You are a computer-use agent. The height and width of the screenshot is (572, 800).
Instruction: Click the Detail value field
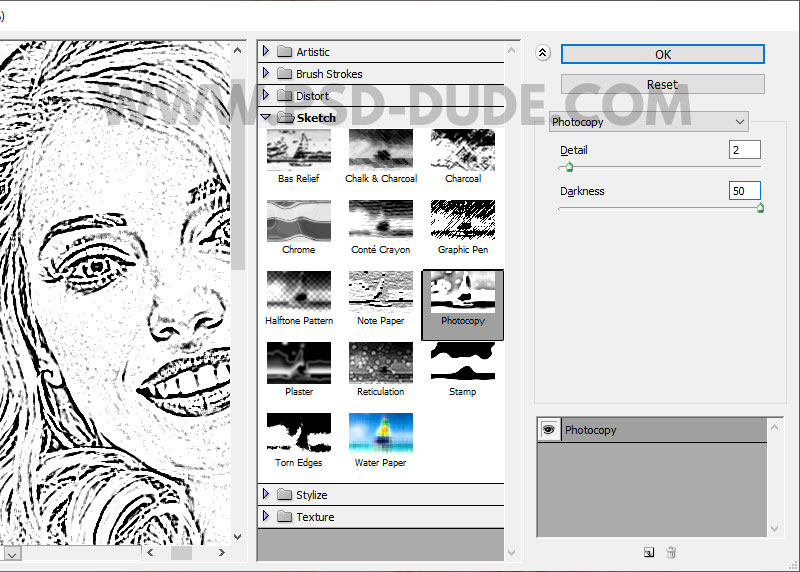744,150
